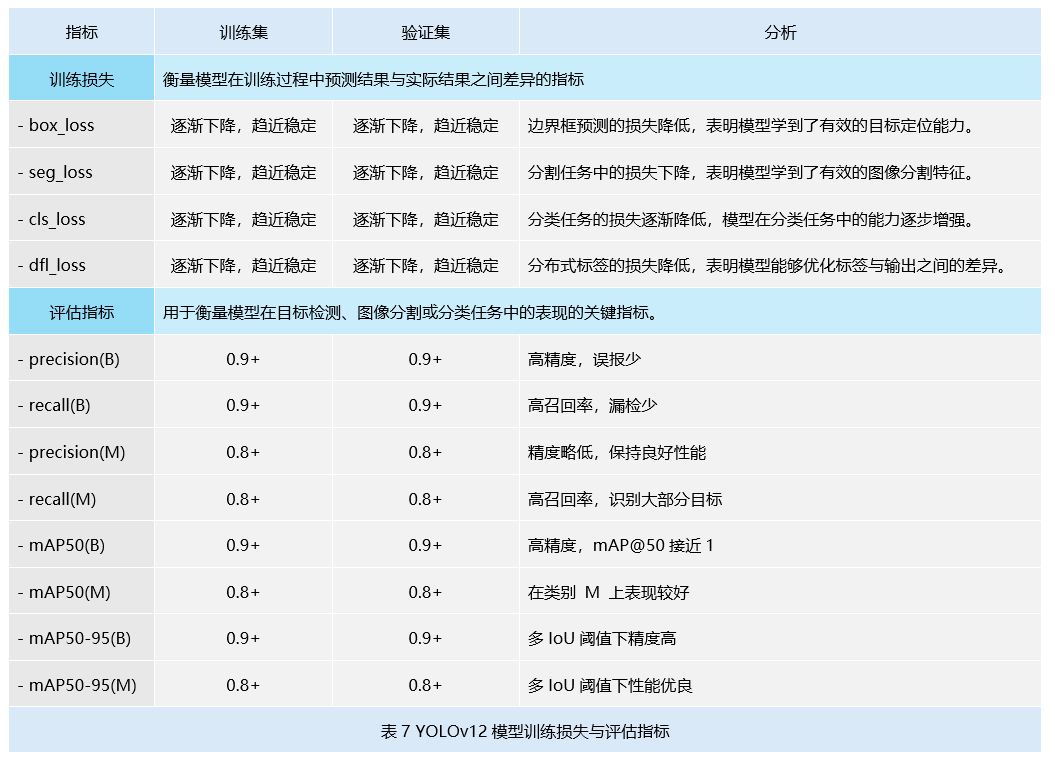1055x757 pixels.
Task: Click the 训练损失 section label
Action: (x=81, y=79)
